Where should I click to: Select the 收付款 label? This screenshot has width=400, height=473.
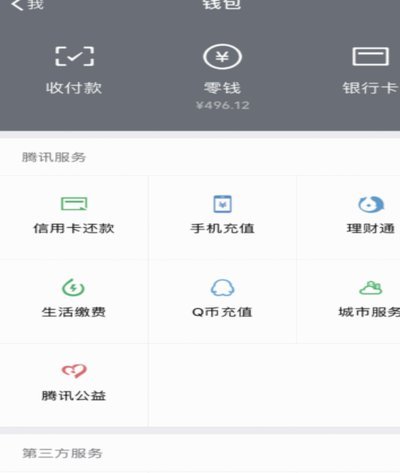tap(74, 88)
